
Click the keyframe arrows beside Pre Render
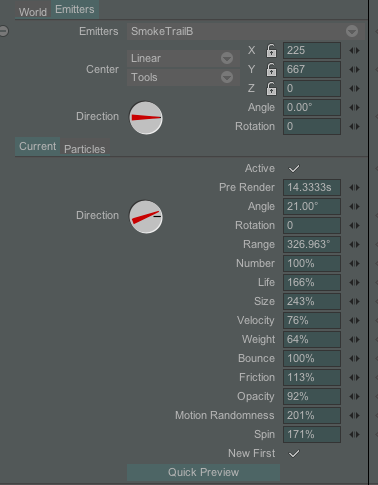coord(354,188)
